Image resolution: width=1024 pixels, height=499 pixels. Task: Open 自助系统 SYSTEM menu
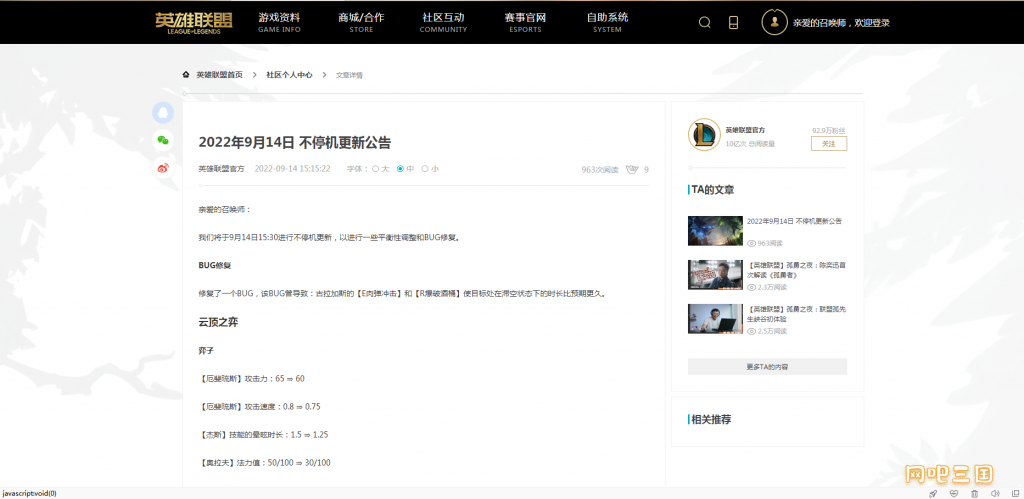tap(607, 23)
